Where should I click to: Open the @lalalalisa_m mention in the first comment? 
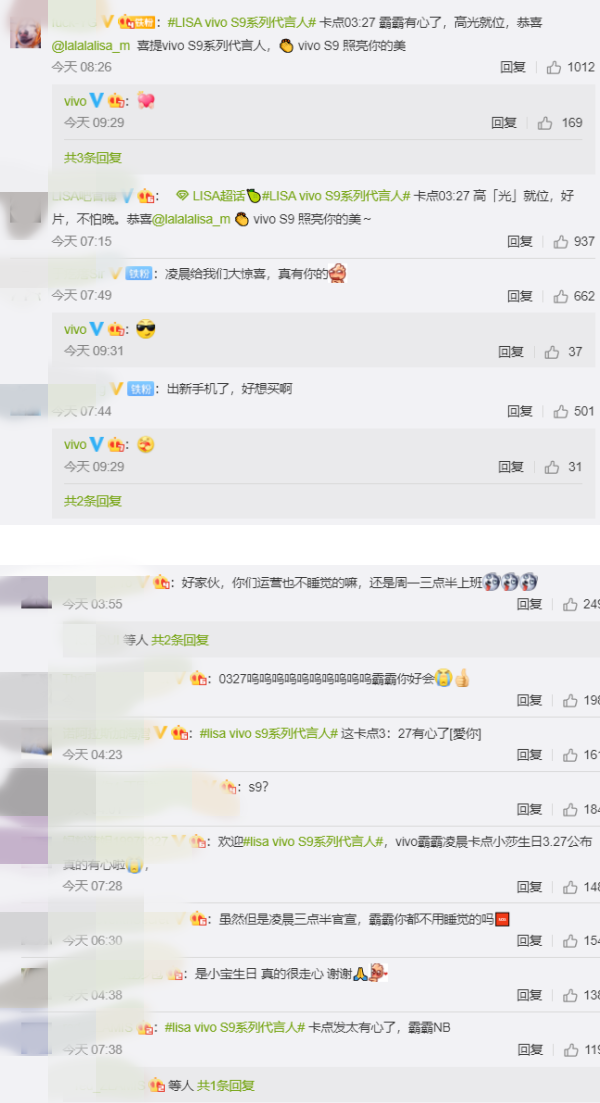(x=91, y=46)
